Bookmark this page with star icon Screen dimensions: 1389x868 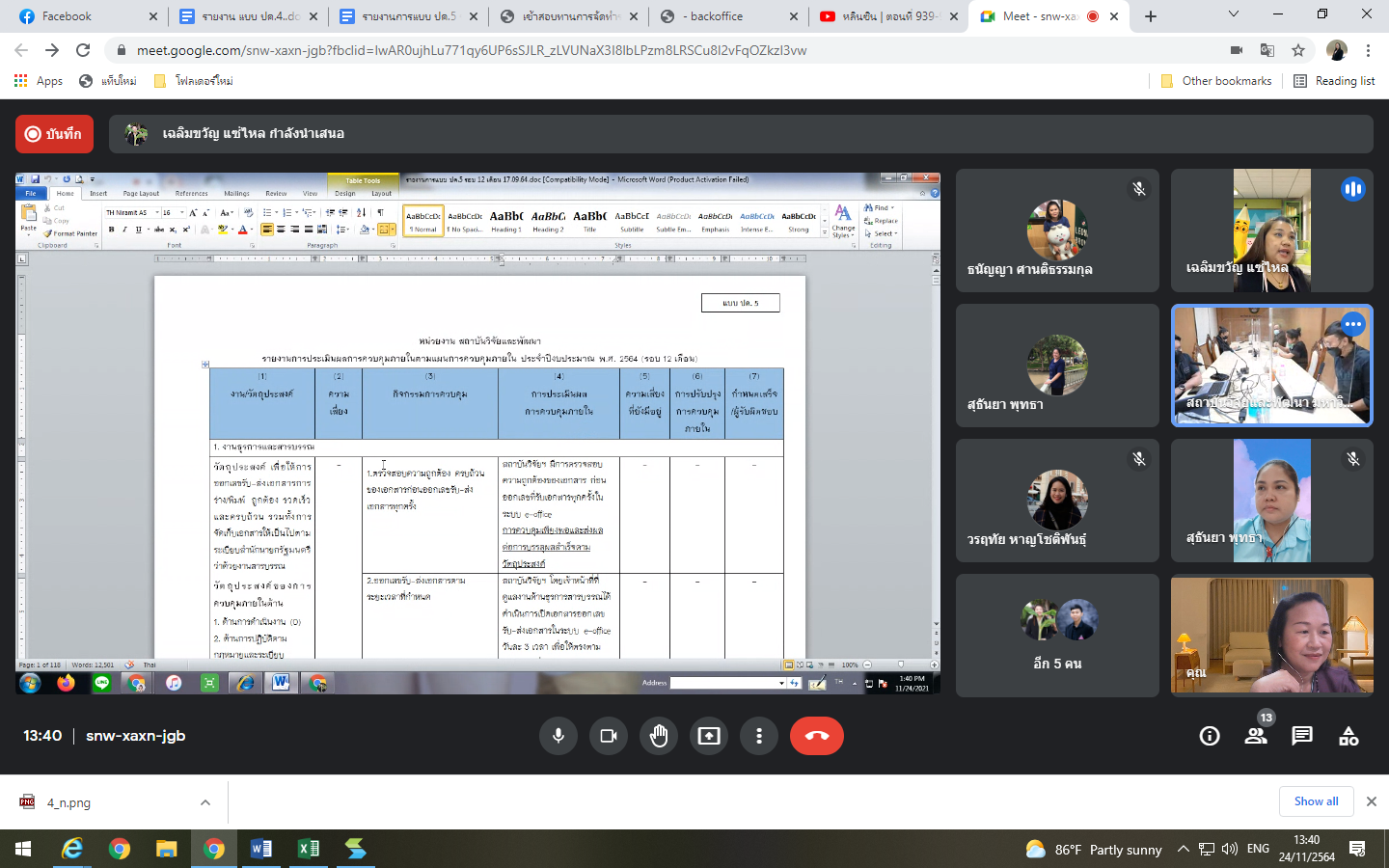pyautogui.click(x=1298, y=50)
